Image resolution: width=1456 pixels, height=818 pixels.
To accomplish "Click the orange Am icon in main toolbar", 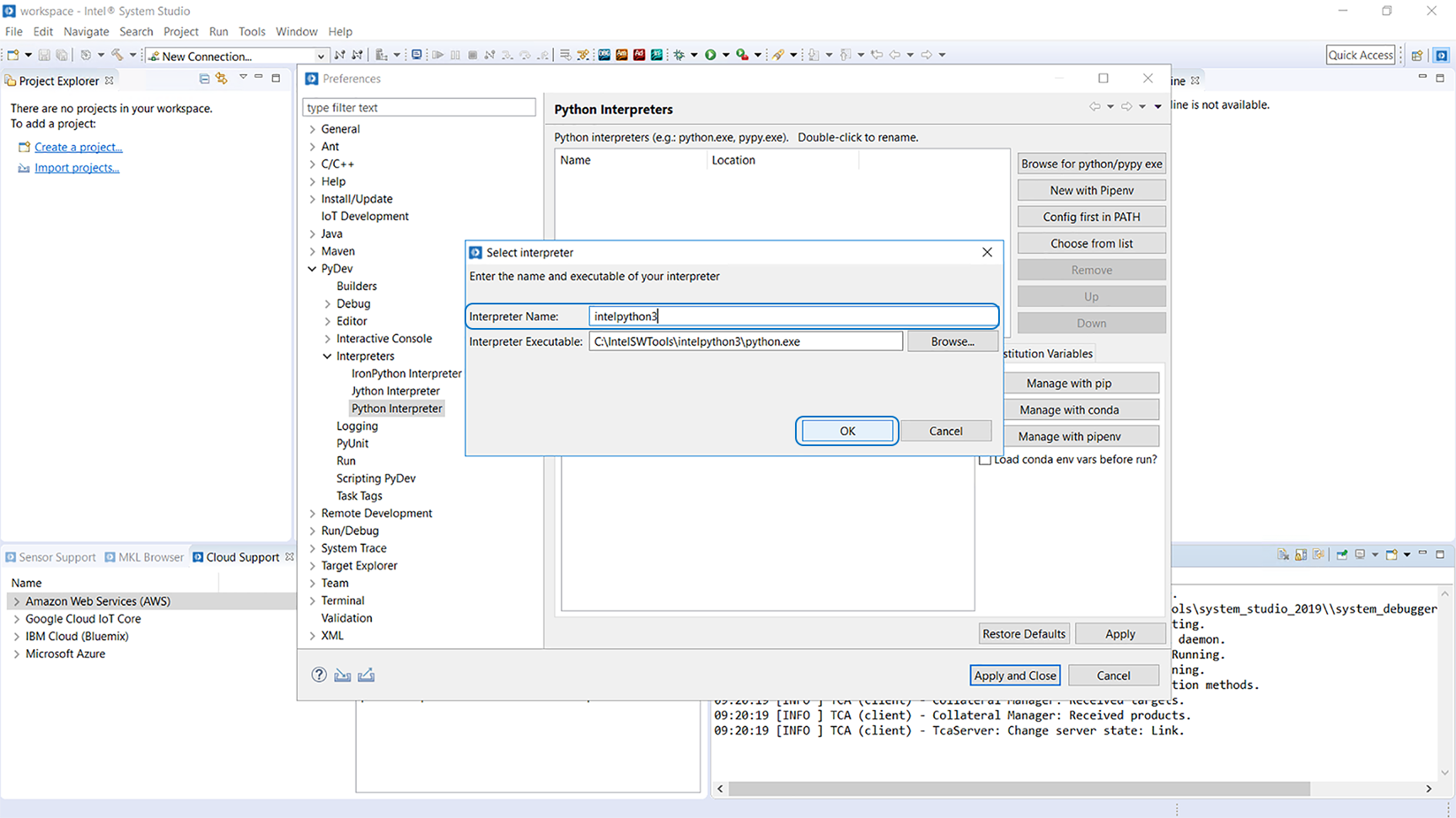I will pos(621,55).
